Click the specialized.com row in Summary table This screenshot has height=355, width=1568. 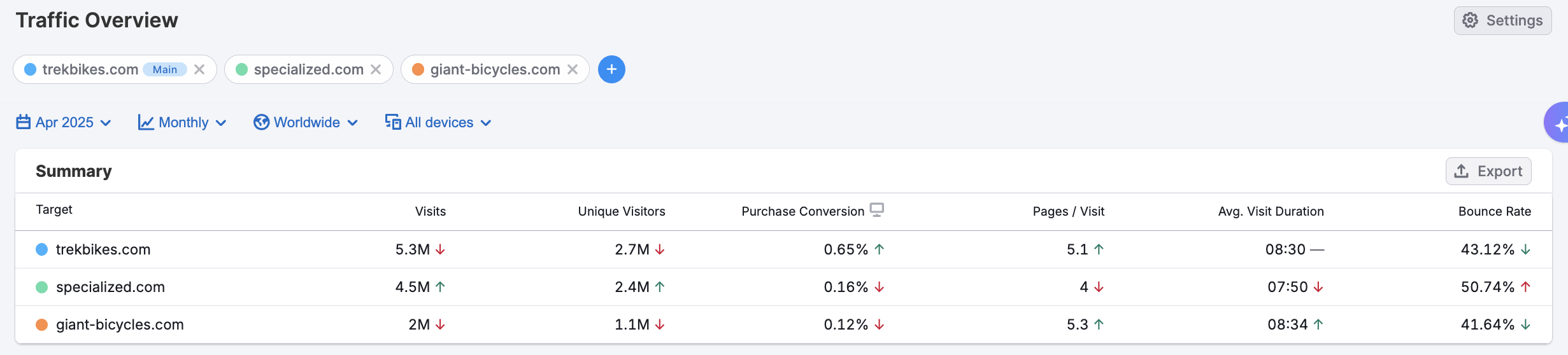tap(110, 287)
